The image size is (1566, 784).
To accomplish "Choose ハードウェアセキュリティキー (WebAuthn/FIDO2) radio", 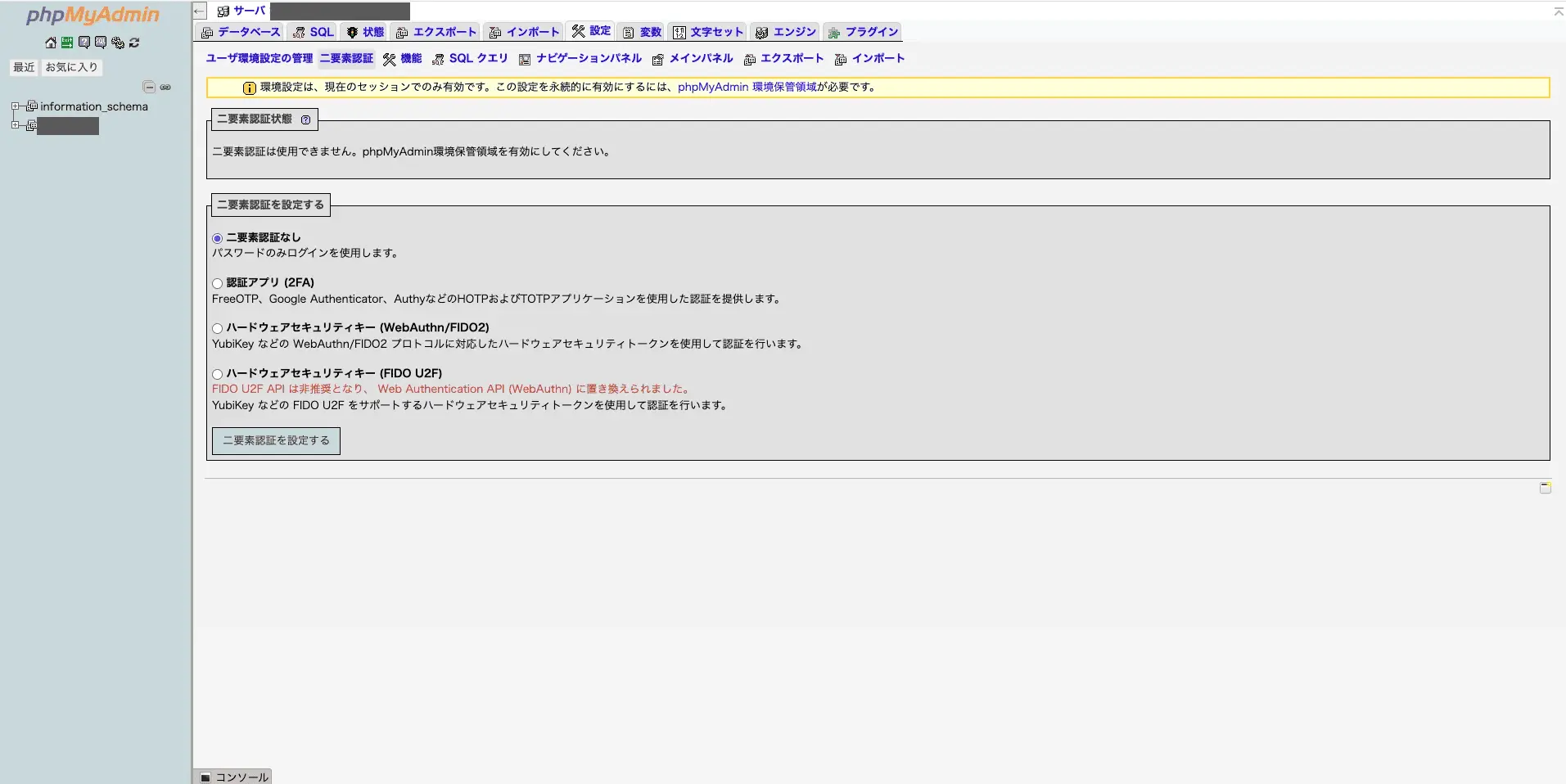I will (217, 328).
